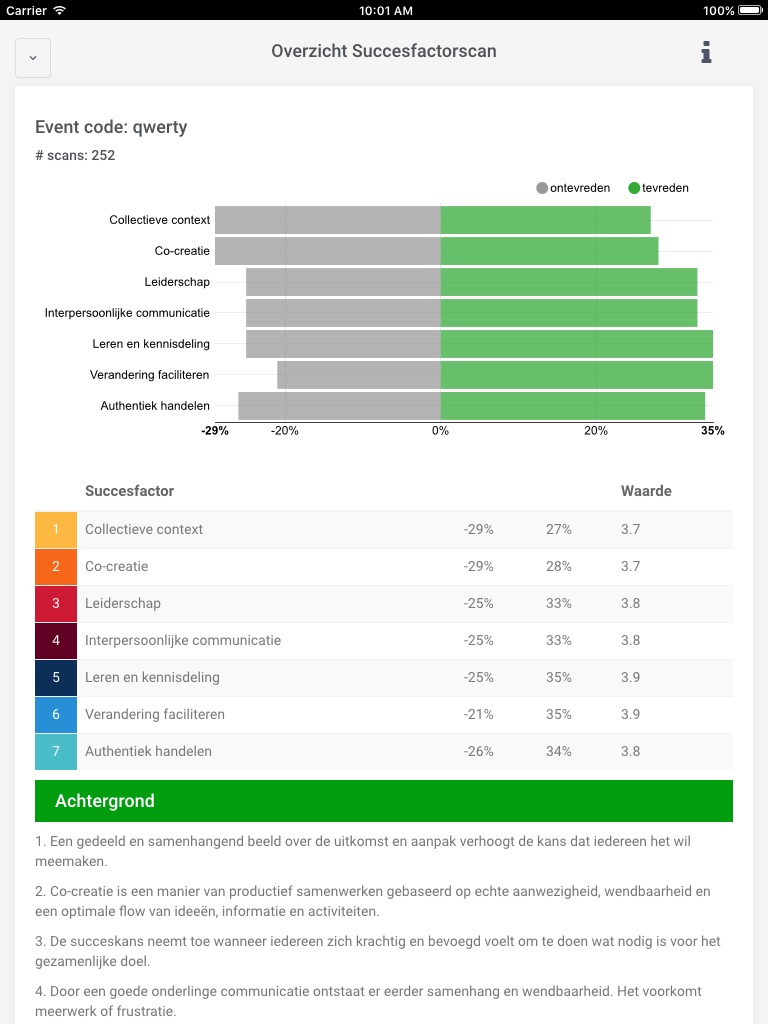The height and width of the screenshot is (1024, 768).
Task: Select the teal number 7 badge
Action: (x=56, y=751)
